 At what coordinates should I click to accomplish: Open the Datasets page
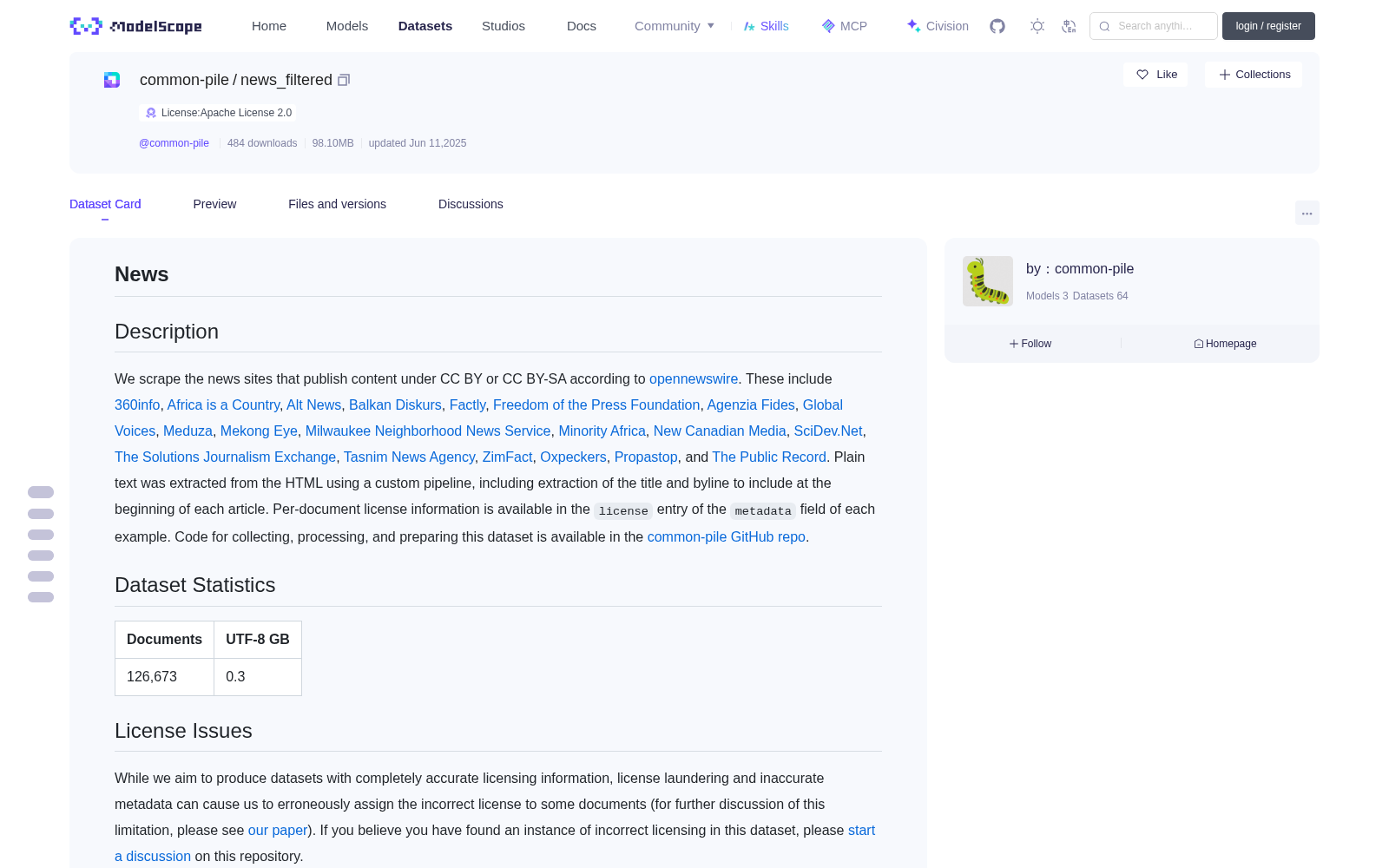pos(425,26)
